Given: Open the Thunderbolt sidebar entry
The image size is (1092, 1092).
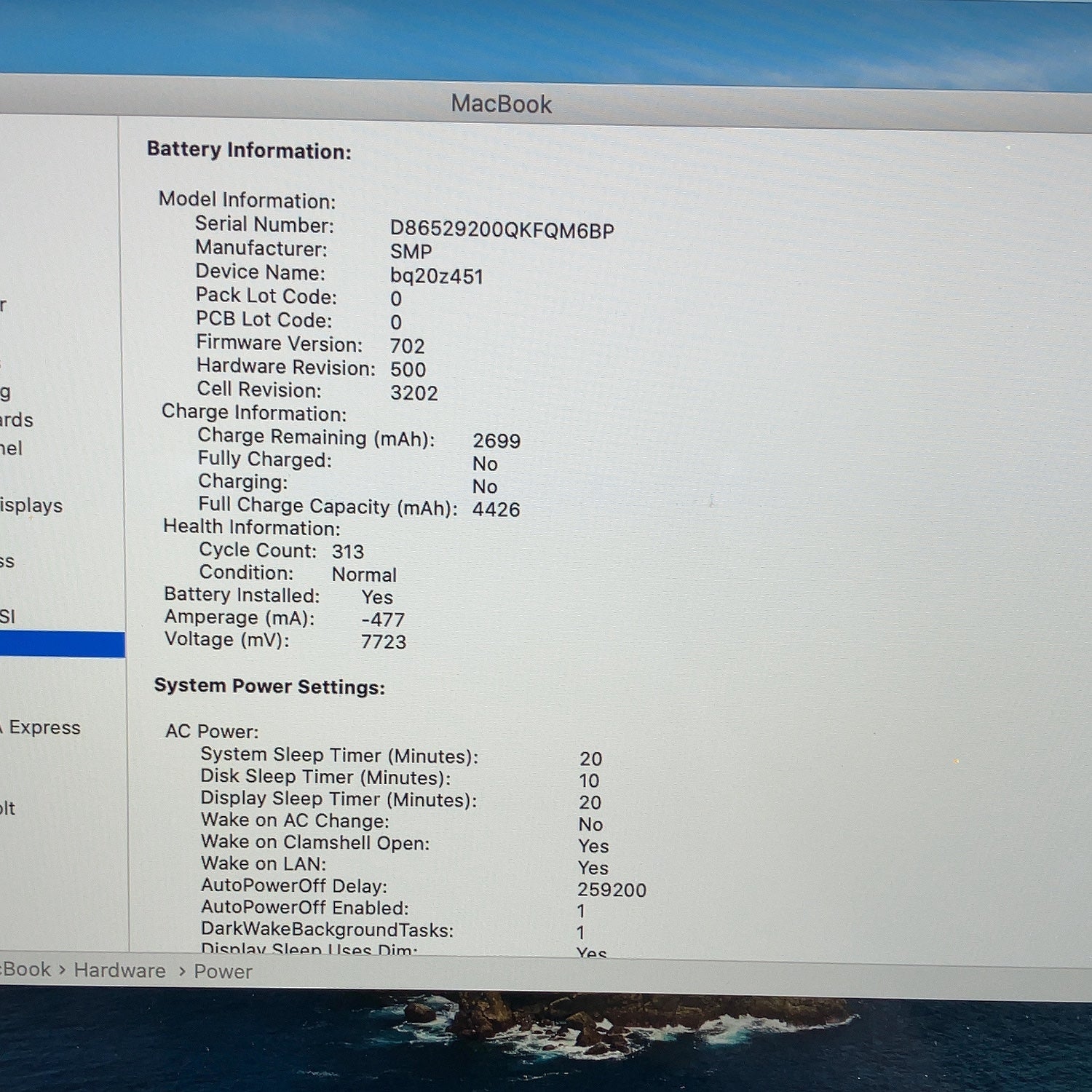Looking at the screenshot, I should point(8,808).
